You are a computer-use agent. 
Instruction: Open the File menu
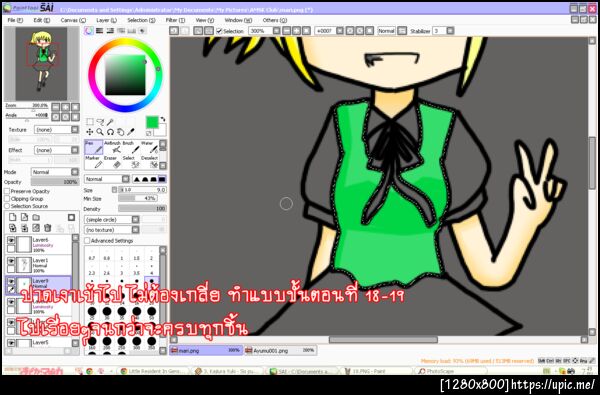pos(15,20)
